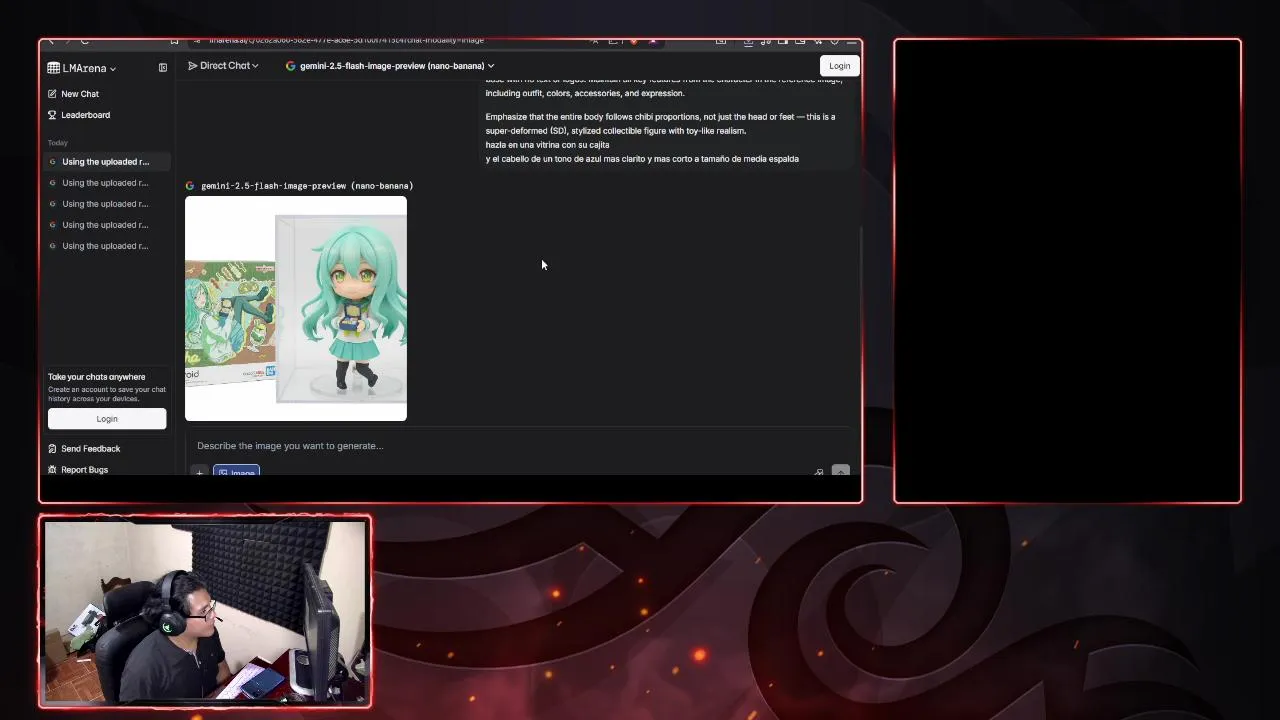Open Send Feedback
Image resolution: width=1280 pixels, height=720 pixels.
click(90, 449)
